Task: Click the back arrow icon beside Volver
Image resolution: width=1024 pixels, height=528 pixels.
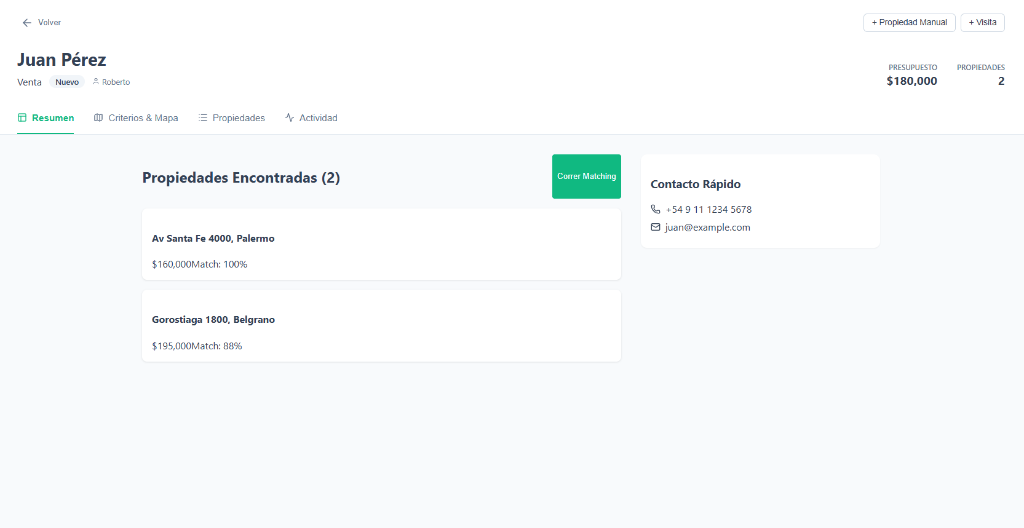Action: point(27,22)
